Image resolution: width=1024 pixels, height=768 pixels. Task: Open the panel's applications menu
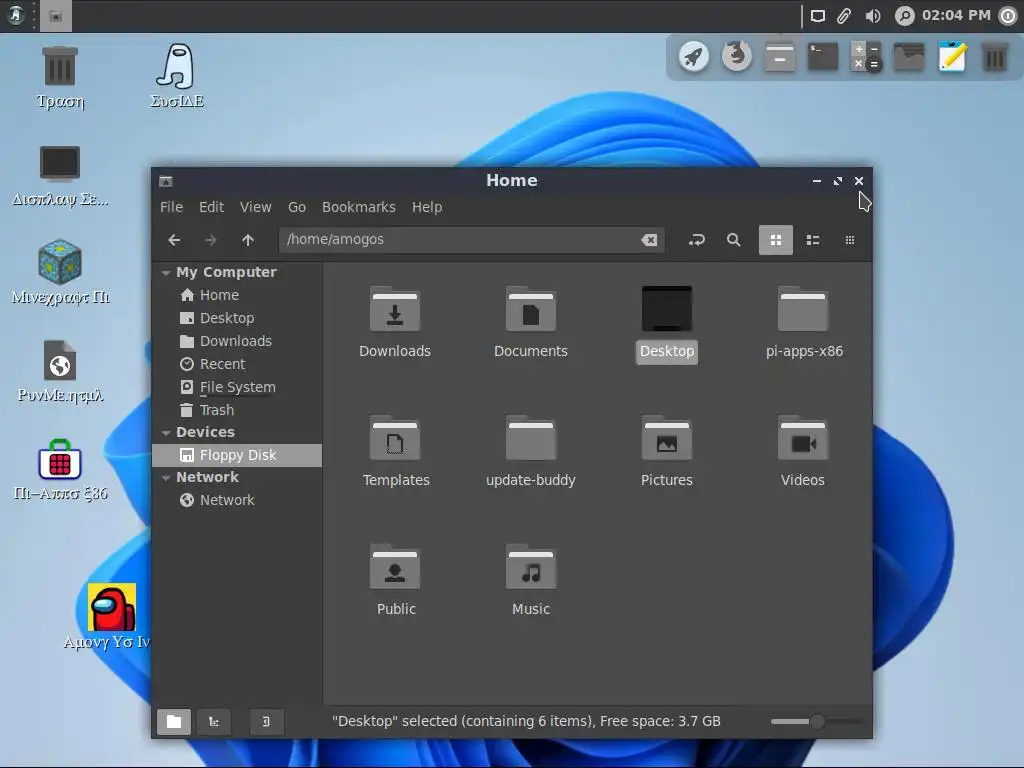pos(16,16)
